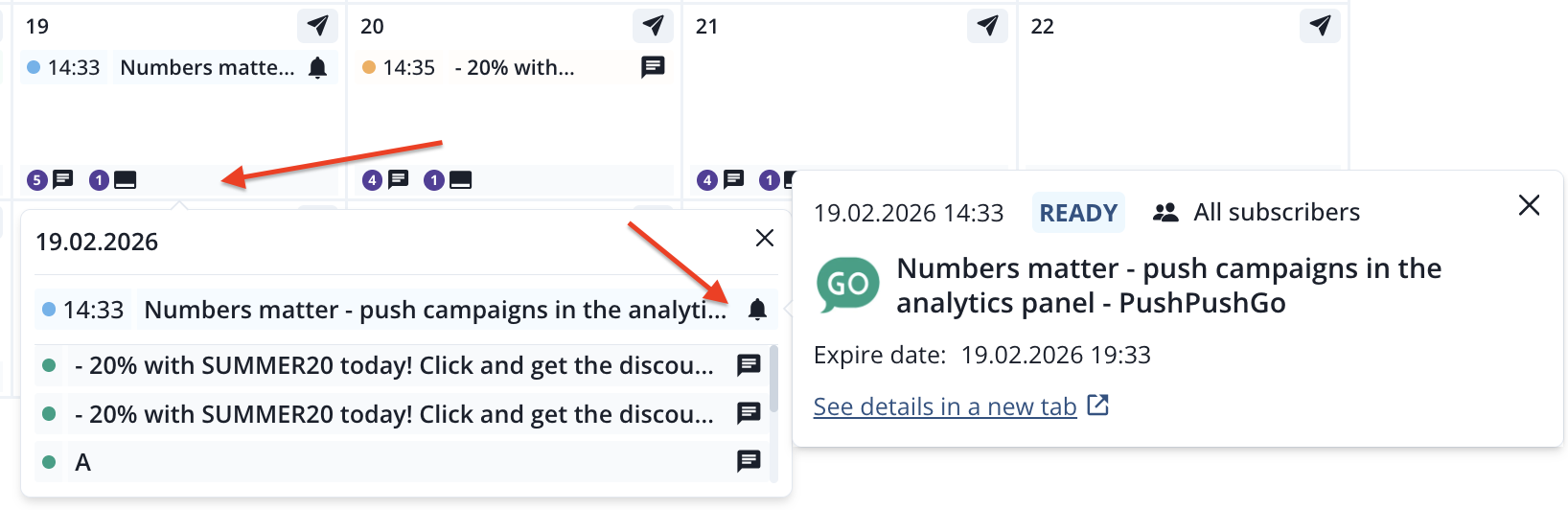
Task: Open the external link icon beside details link
Action: coord(1098,406)
